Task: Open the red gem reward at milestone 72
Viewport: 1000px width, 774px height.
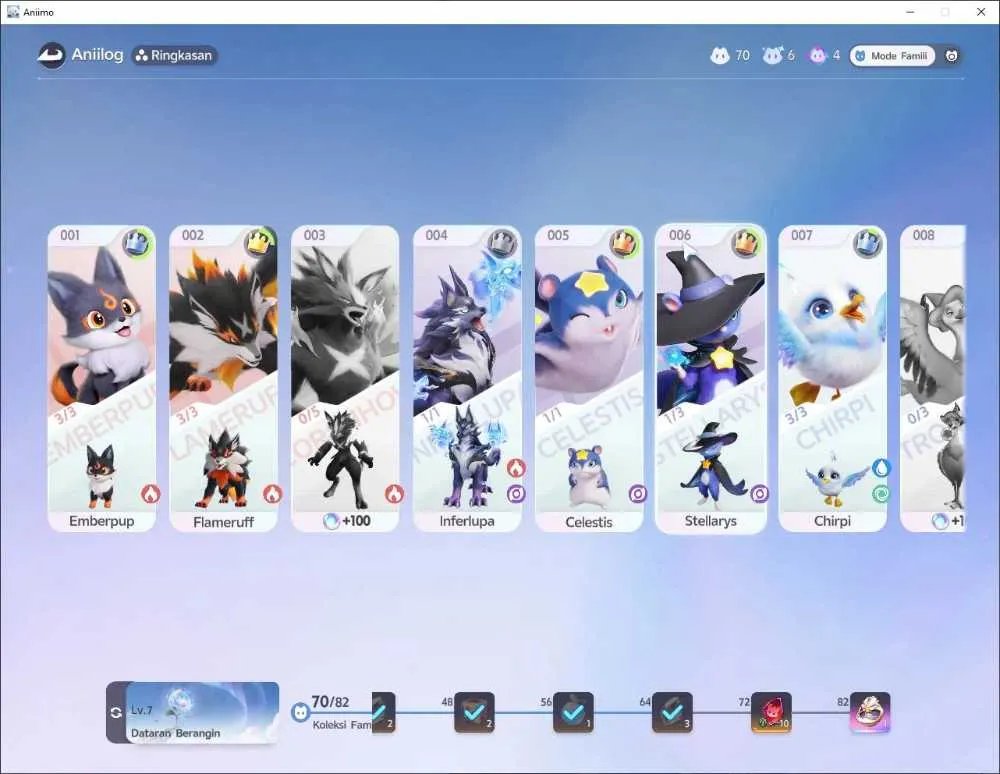Action: tap(772, 713)
